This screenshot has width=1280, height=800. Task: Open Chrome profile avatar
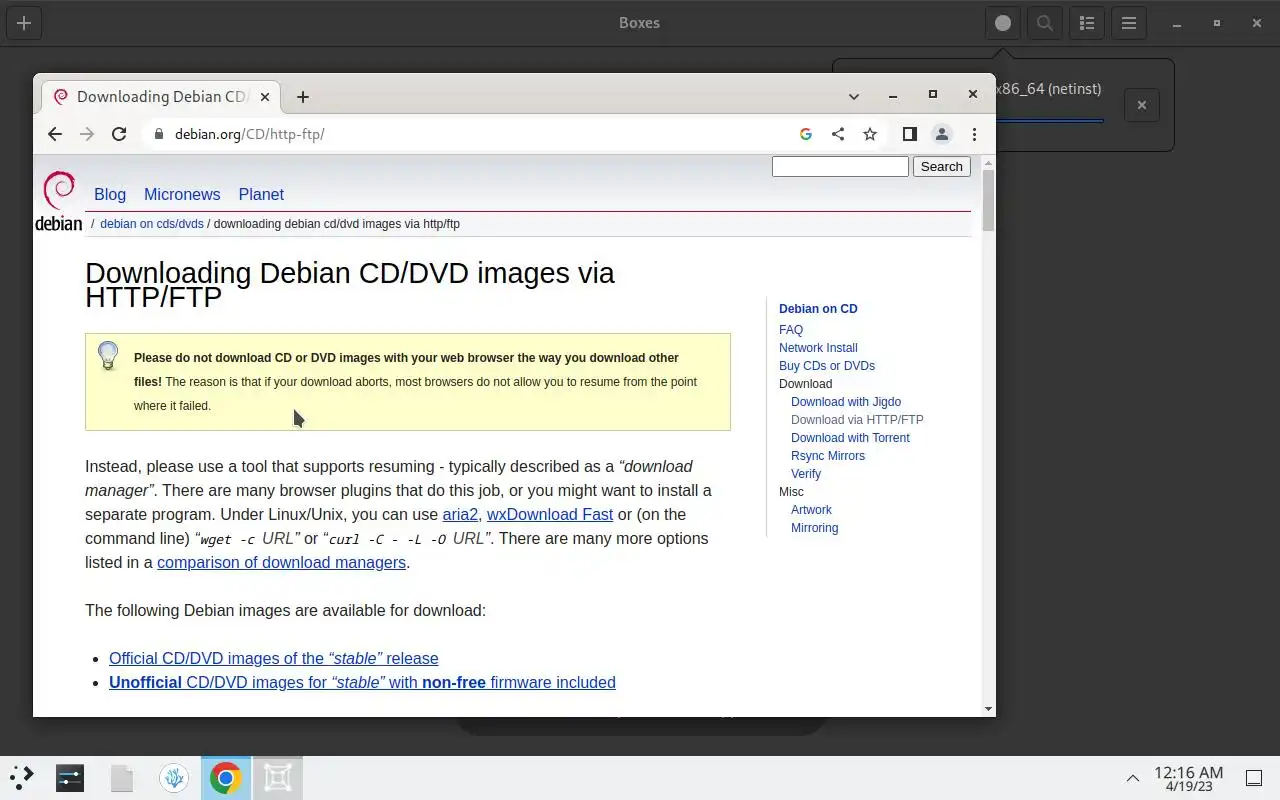pos(942,134)
